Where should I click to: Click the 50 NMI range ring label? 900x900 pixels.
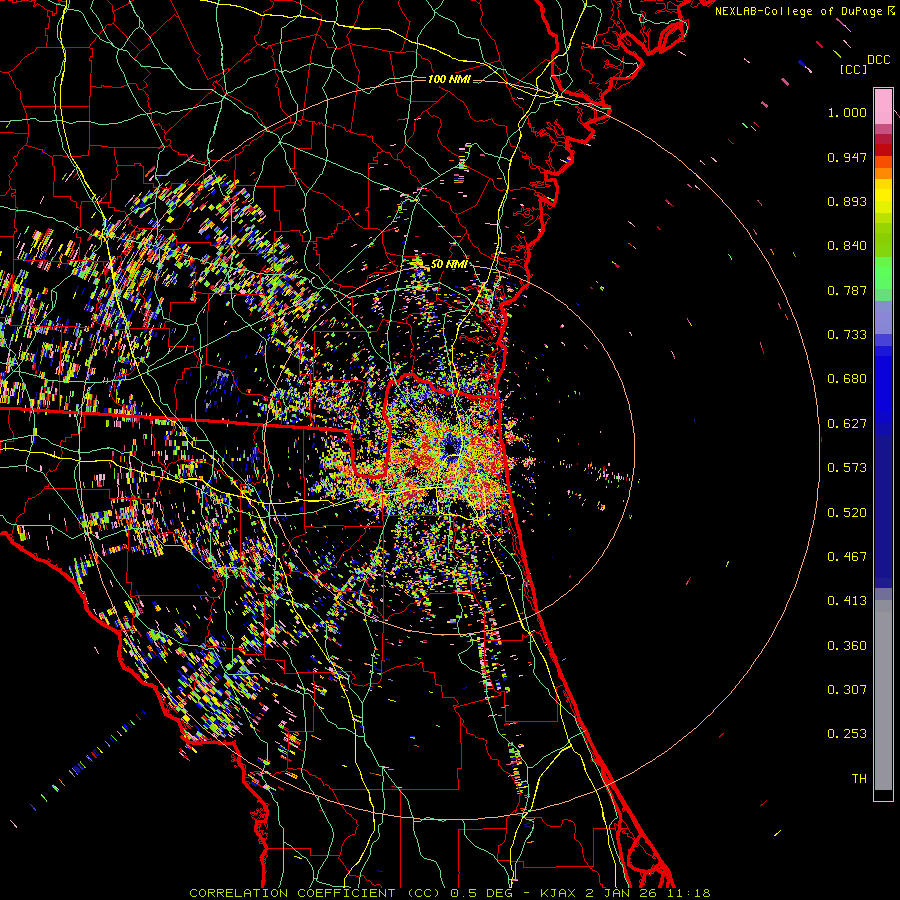[x=449, y=265]
